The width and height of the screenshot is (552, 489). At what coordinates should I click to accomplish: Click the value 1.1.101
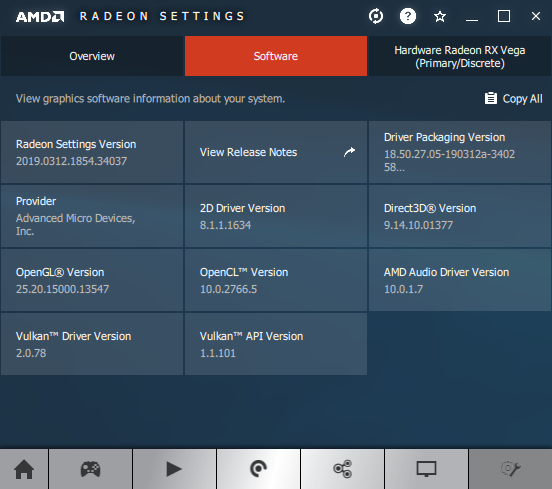pyautogui.click(x=218, y=353)
